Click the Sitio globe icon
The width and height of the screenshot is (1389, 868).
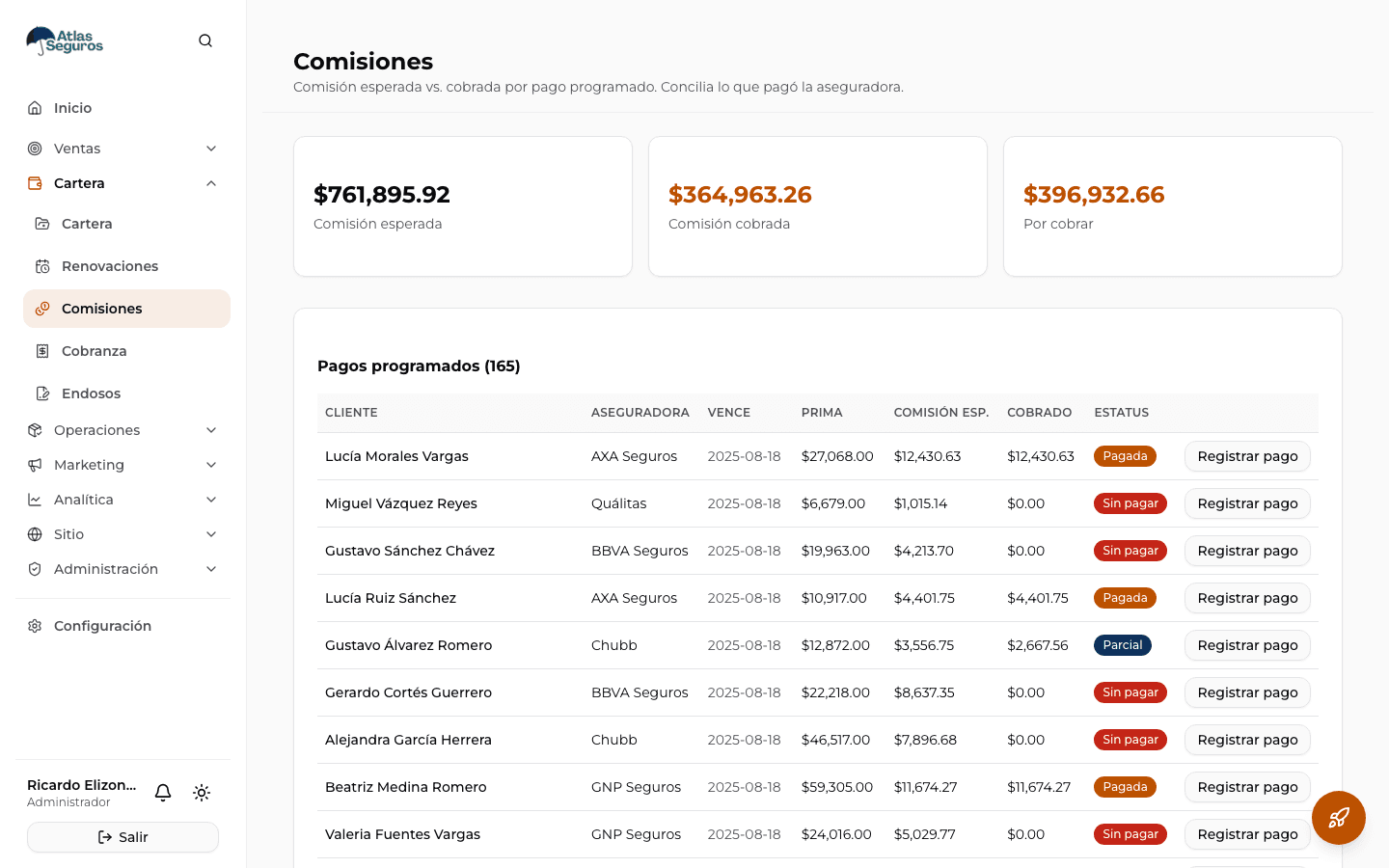tap(35, 534)
